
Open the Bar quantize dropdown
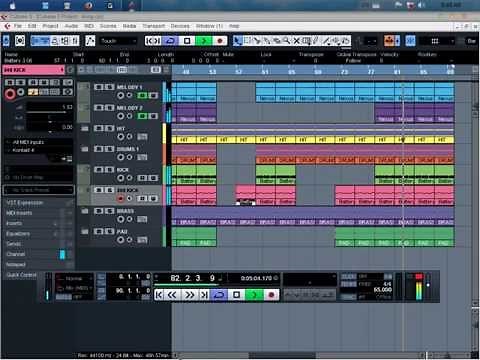point(471,41)
